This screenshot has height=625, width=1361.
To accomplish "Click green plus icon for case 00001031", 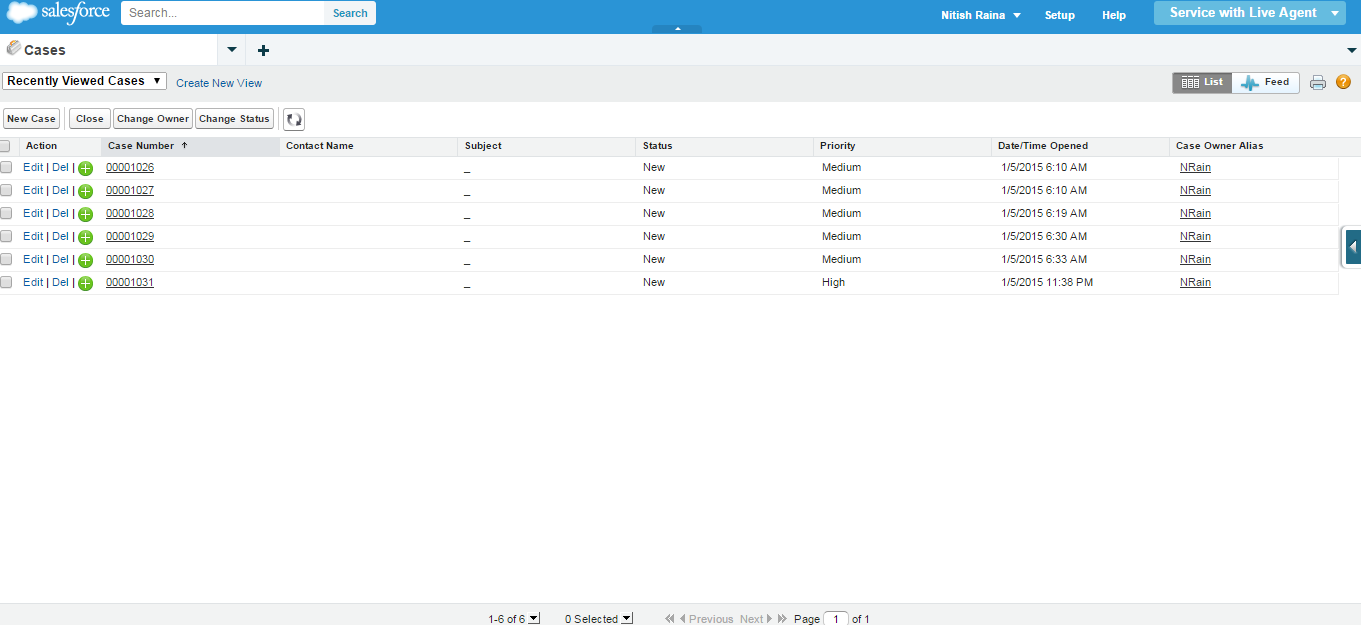I will (x=86, y=283).
